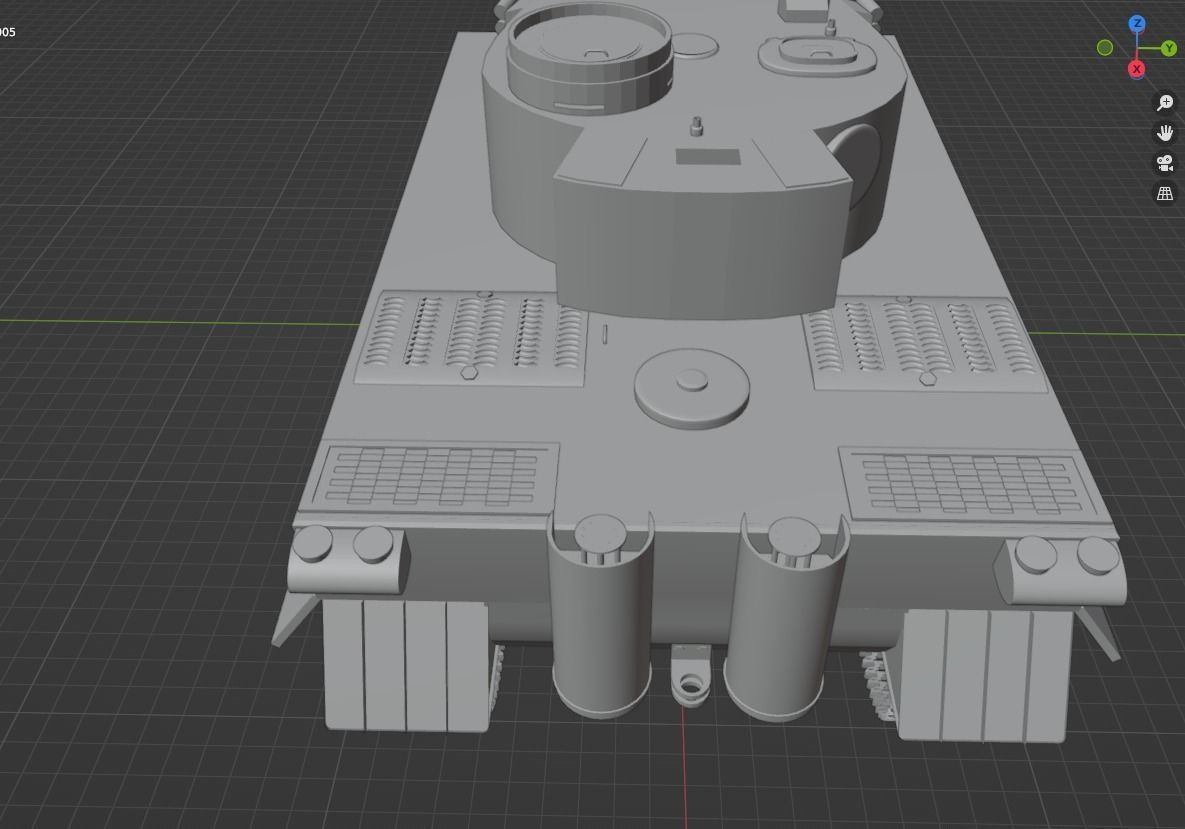Click the green Y sphere on the navigation gizmo
The width and height of the screenshot is (1185, 829).
click(1167, 47)
